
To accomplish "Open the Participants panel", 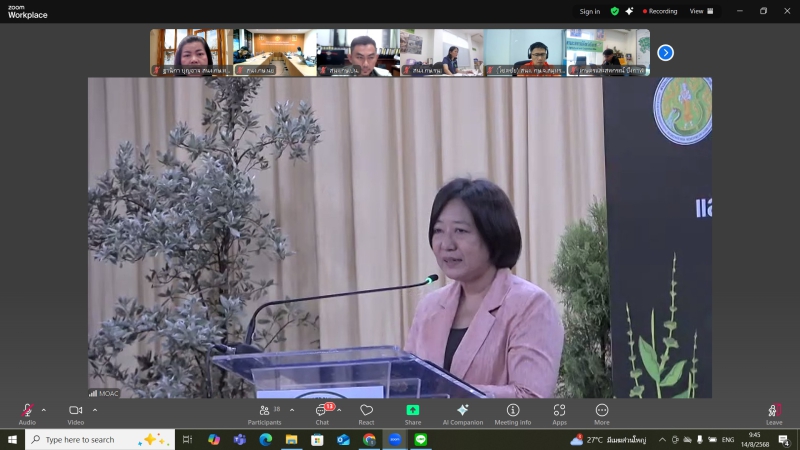I will (264, 414).
